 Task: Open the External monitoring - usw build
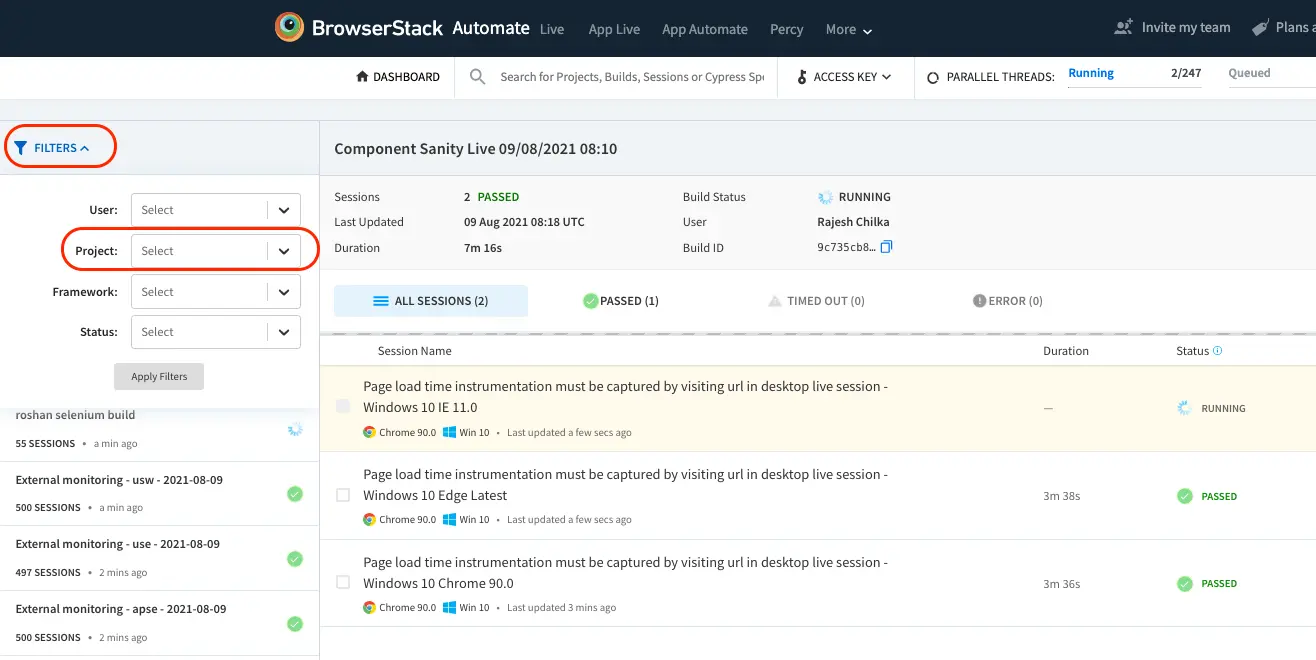coord(119,481)
